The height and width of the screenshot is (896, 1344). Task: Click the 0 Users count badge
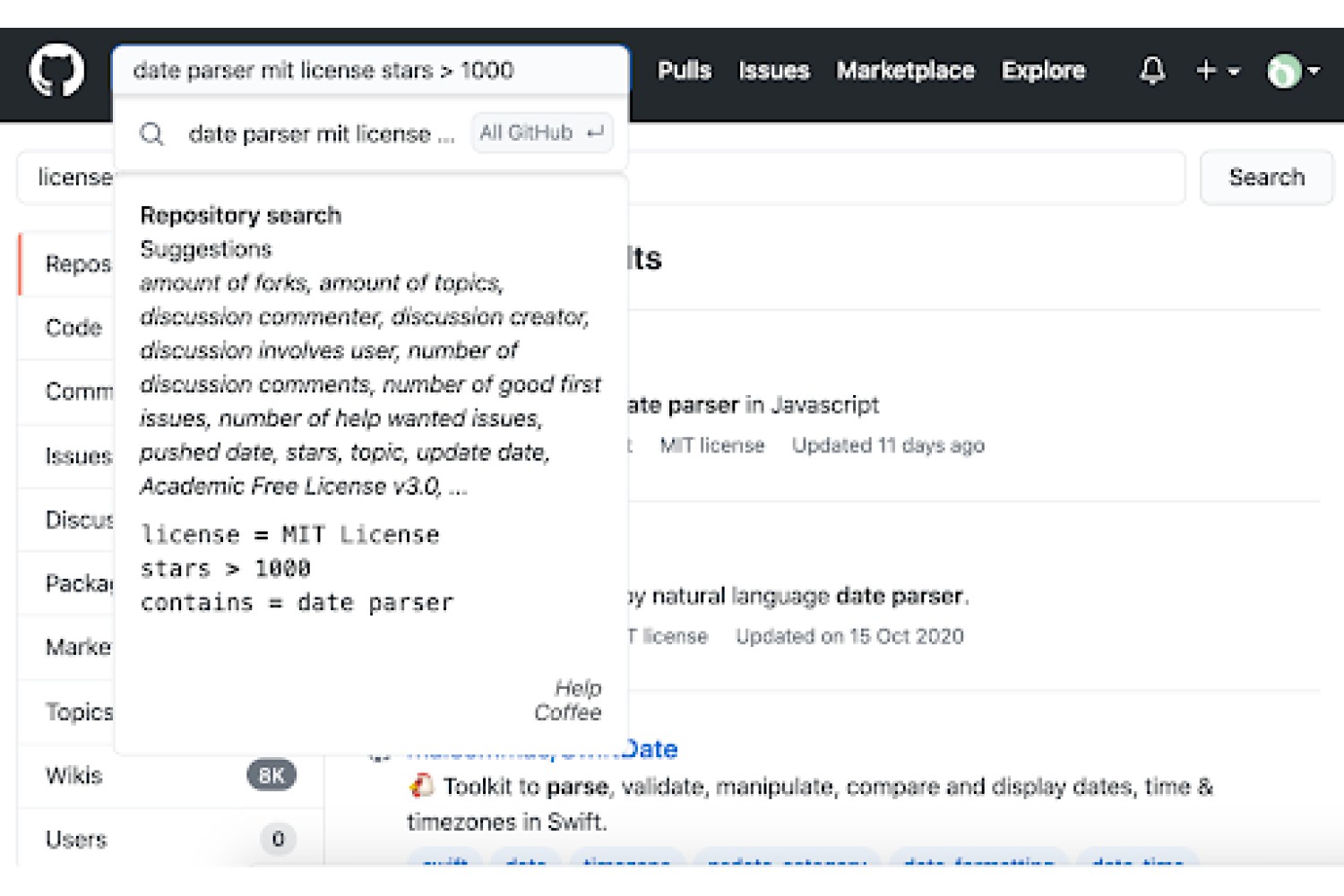[x=278, y=839]
